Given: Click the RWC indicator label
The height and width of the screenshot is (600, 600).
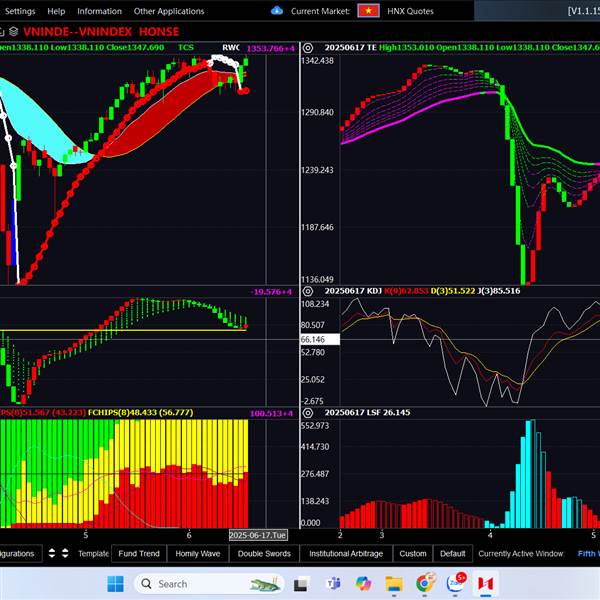Looking at the screenshot, I should 231,47.
